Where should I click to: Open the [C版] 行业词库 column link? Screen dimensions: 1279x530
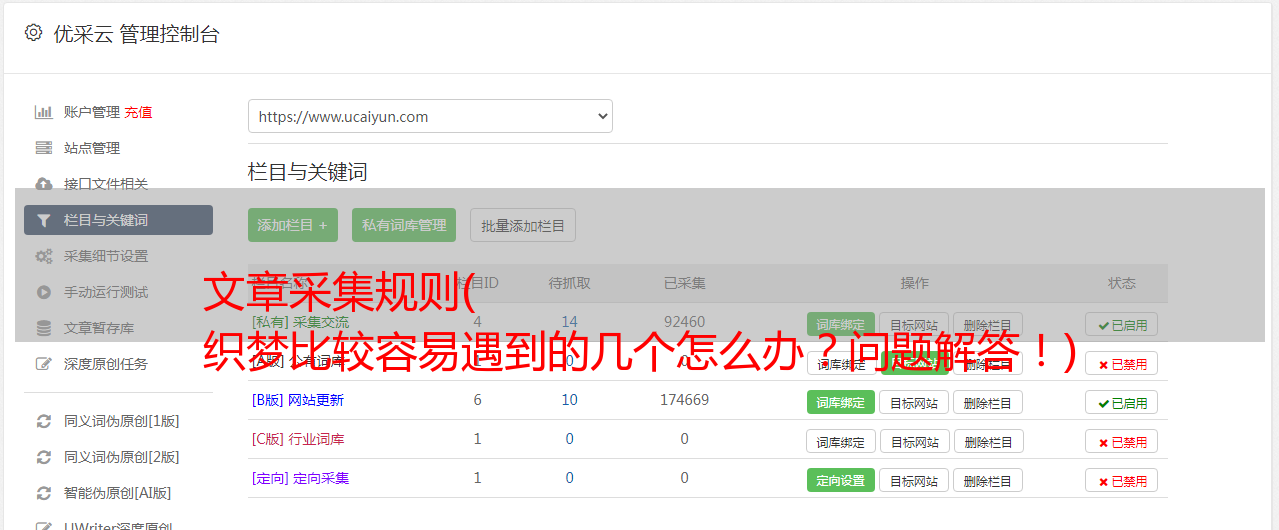tap(298, 439)
